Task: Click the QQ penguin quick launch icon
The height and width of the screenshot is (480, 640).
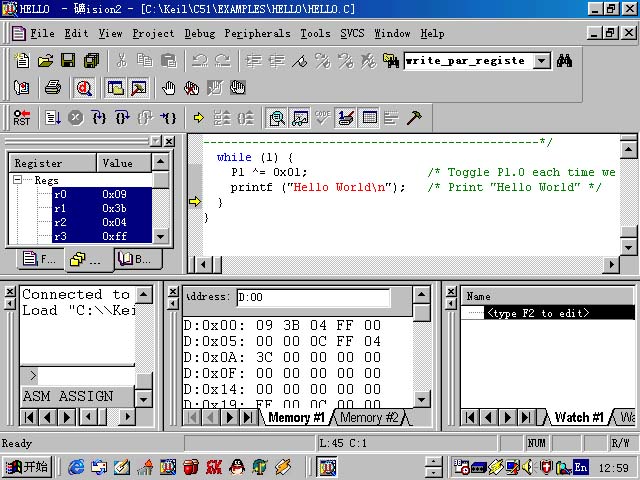Action: click(237, 467)
